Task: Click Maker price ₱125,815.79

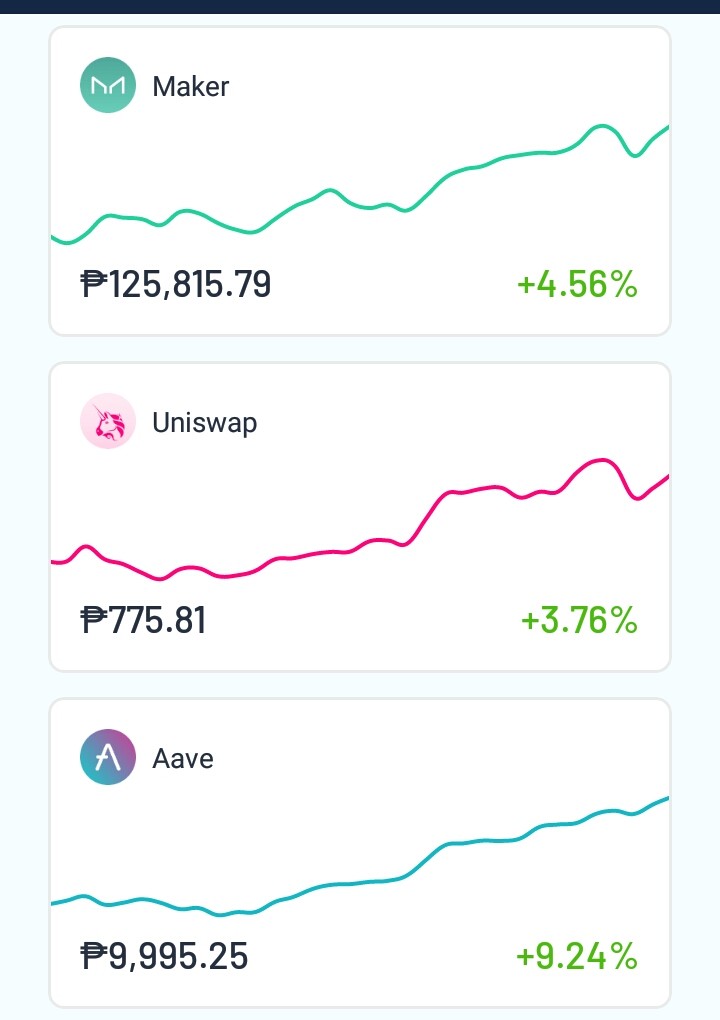Action: click(176, 284)
